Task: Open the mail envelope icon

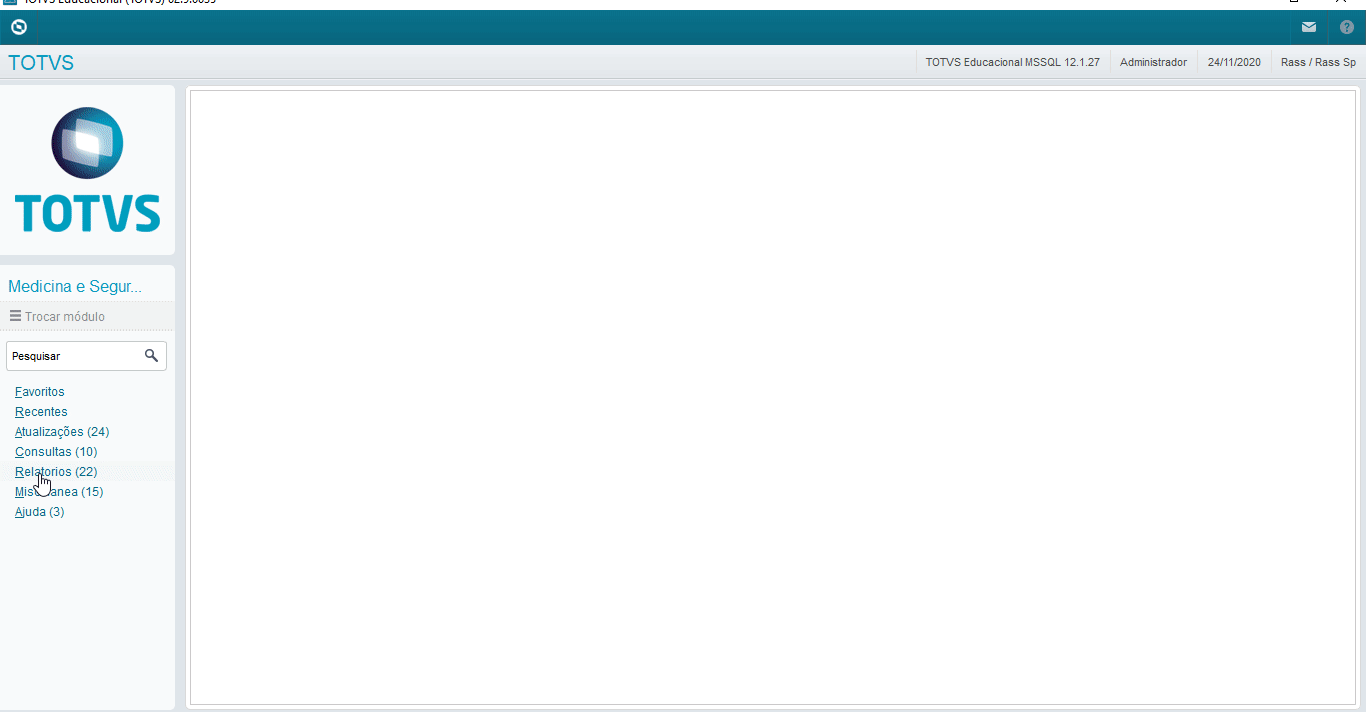Action: (x=1309, y=27)
